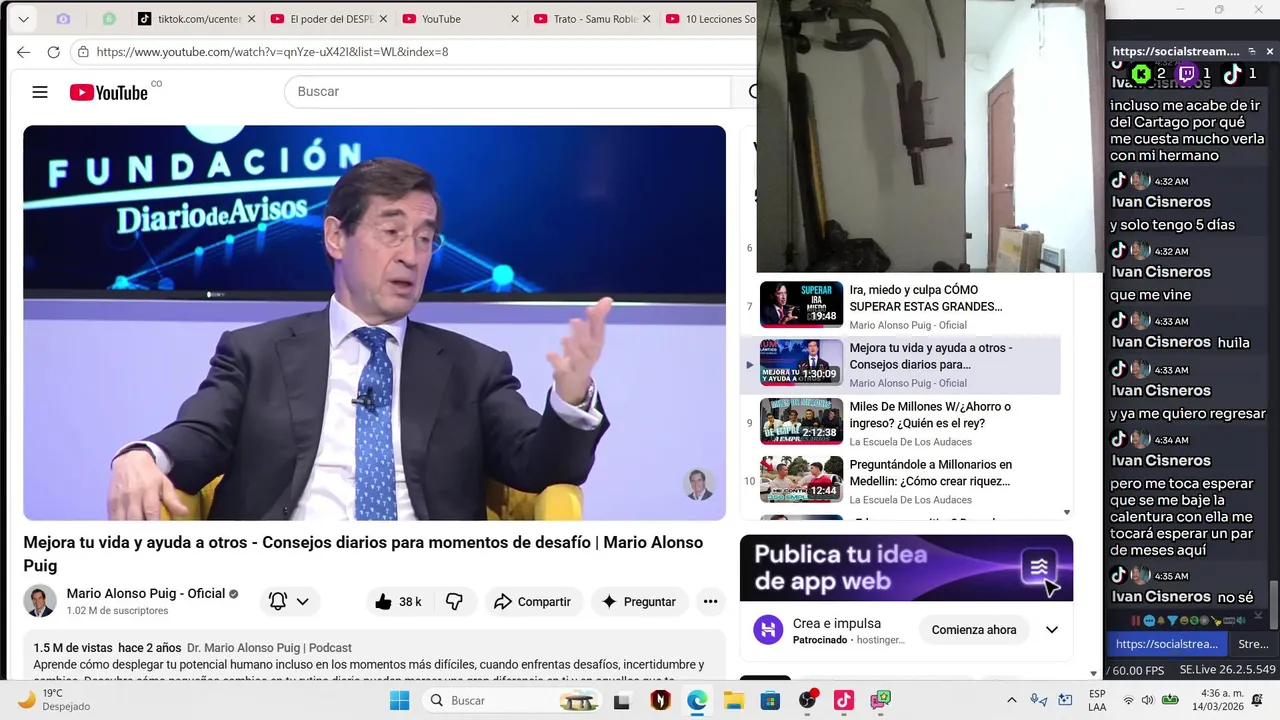Toggle the bell notification icon in chat toolbar

(1161, 621)
